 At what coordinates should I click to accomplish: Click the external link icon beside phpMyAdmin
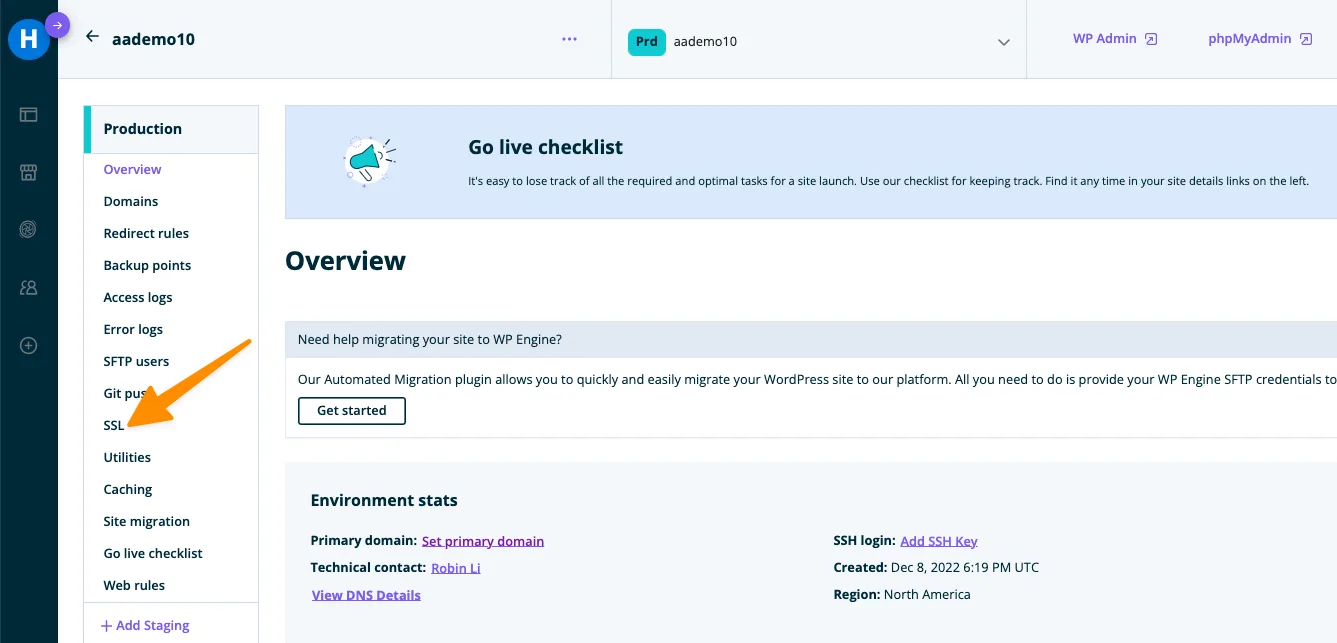[x=1305, y=39]
